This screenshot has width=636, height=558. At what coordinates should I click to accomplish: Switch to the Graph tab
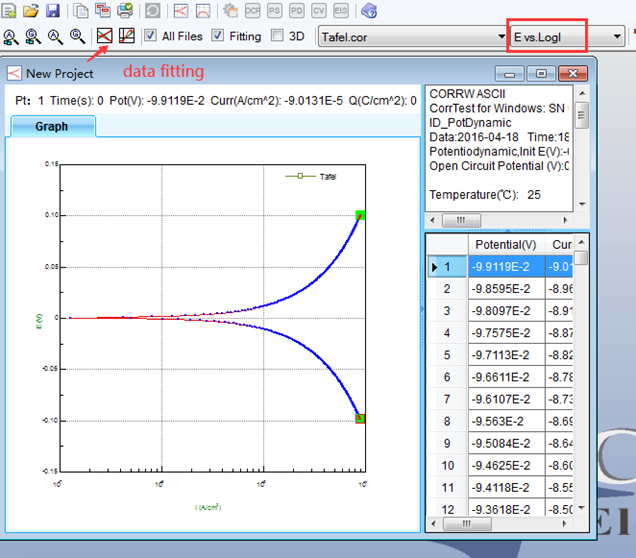(x=53, y=126)
